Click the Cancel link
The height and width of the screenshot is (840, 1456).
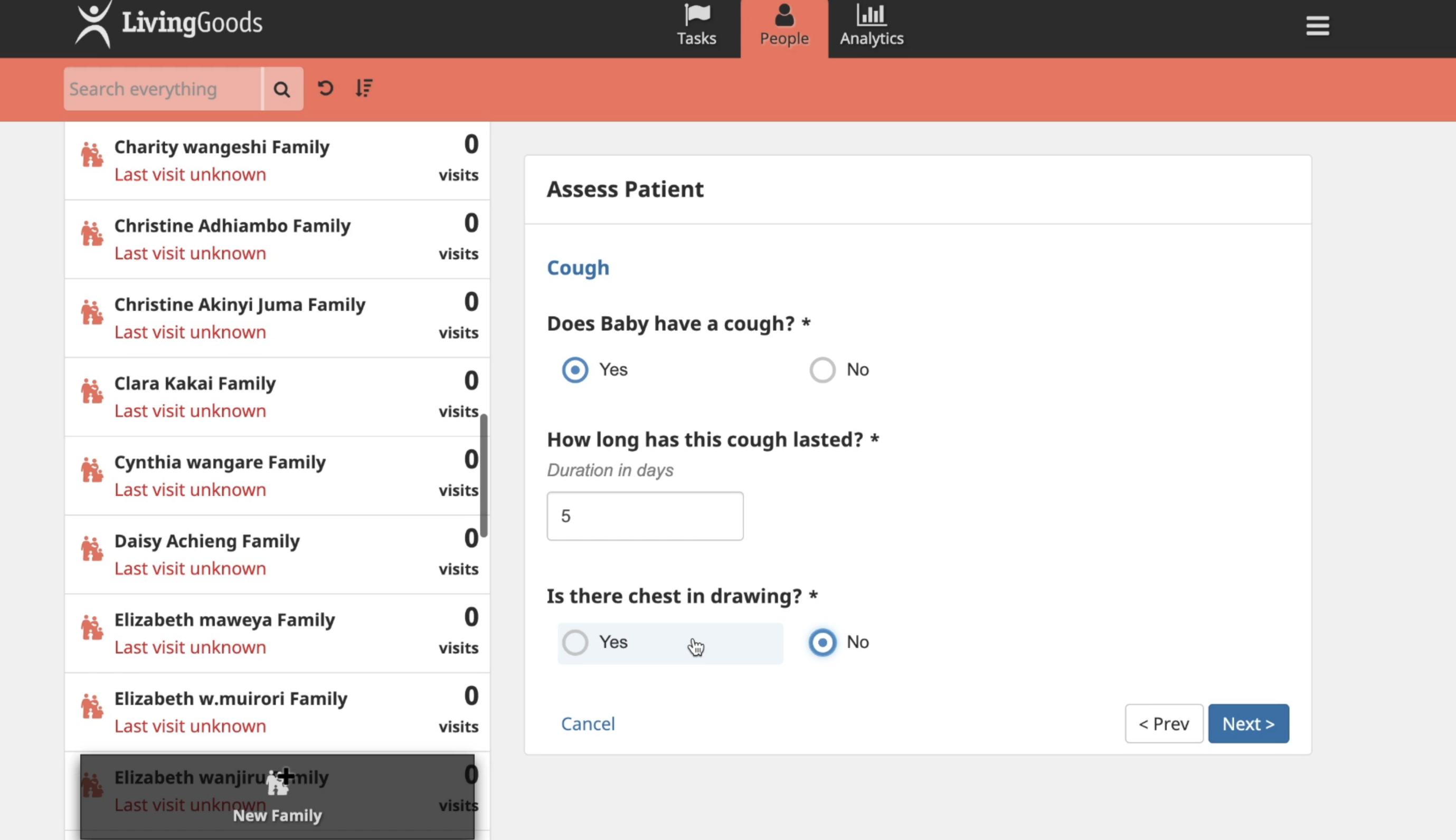click(x=588, y=723)
